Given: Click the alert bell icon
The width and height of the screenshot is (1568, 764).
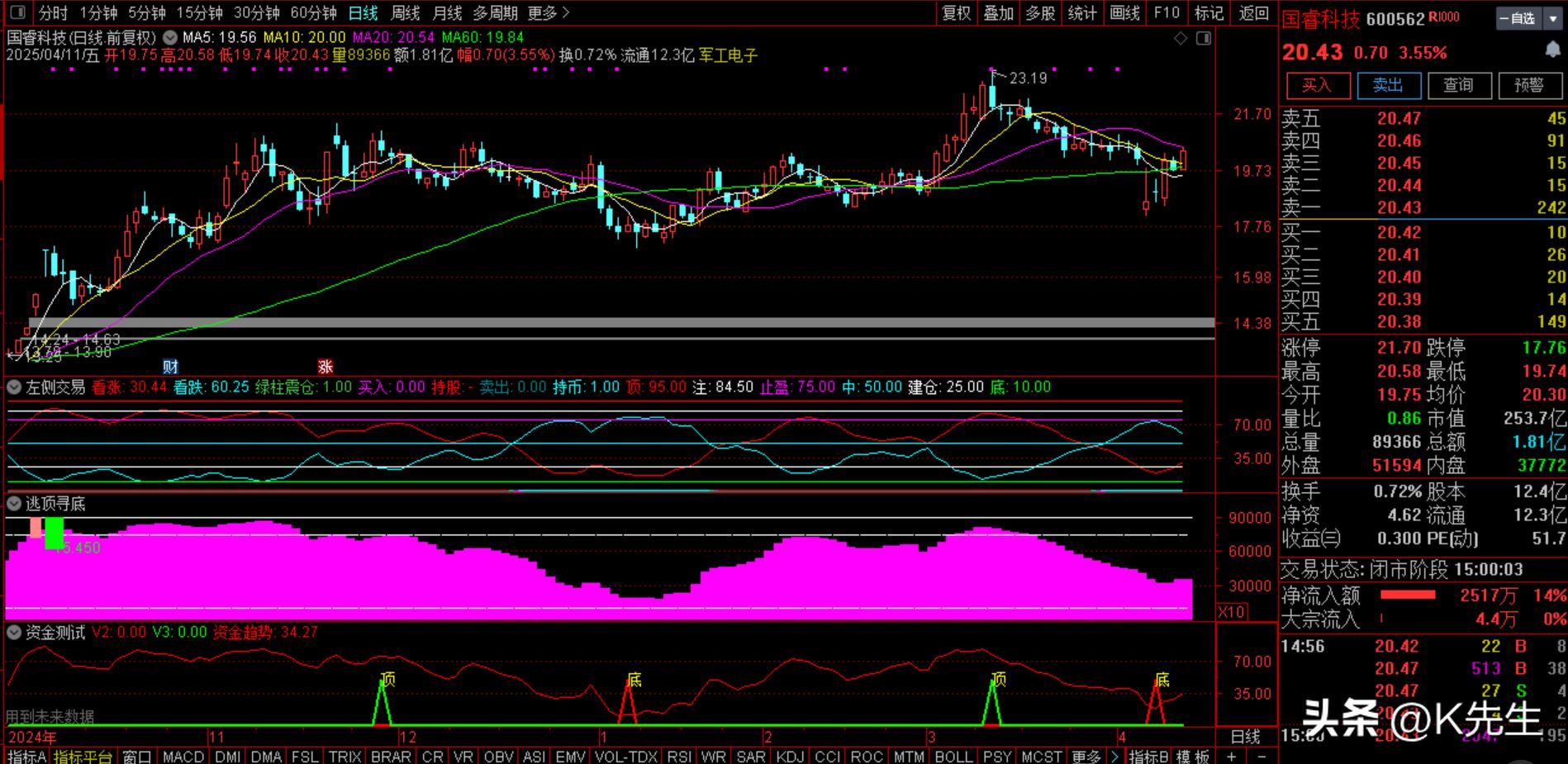Looking at the screenshot, I should coord(1553,50).
